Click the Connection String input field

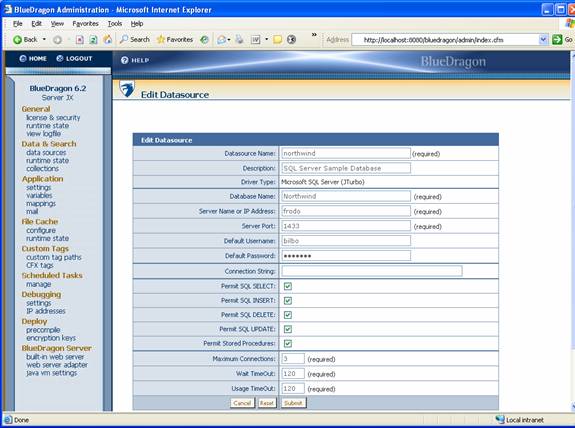[372, 271]
